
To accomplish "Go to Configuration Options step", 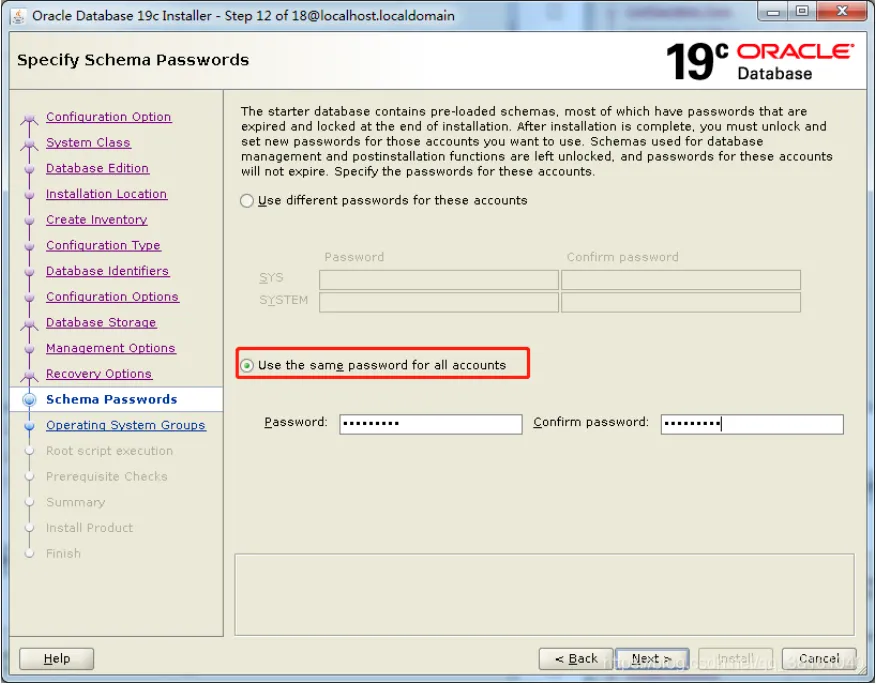I will coord(112,297).
